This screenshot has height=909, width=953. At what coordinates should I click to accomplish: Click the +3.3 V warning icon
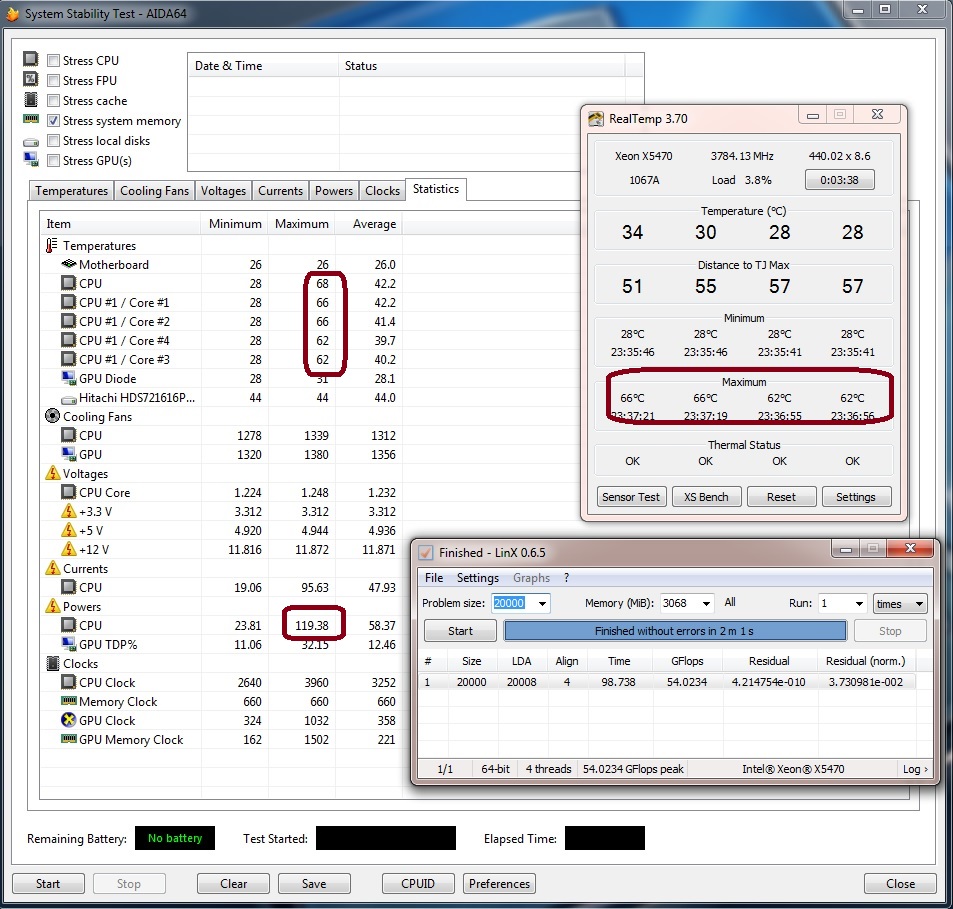point(69,511)
